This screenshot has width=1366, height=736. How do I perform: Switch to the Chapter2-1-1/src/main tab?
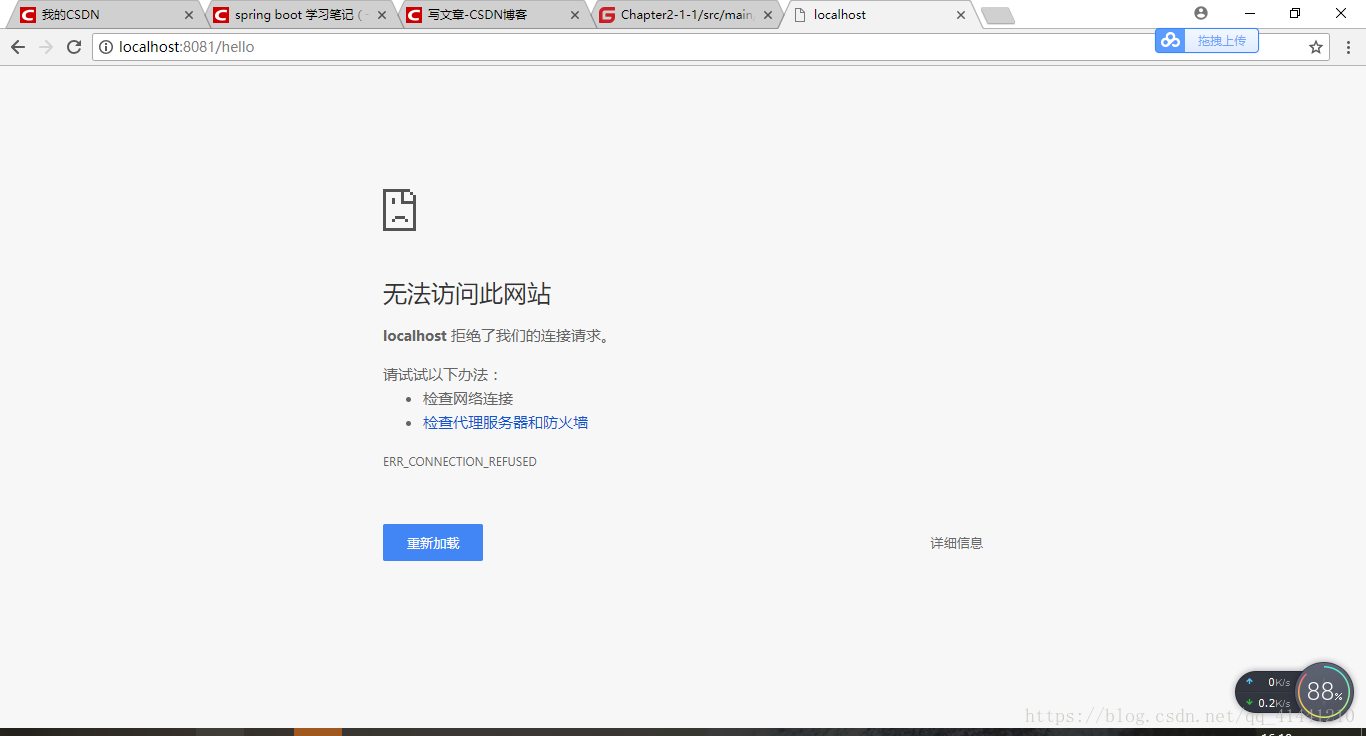(x=687, y=15)
